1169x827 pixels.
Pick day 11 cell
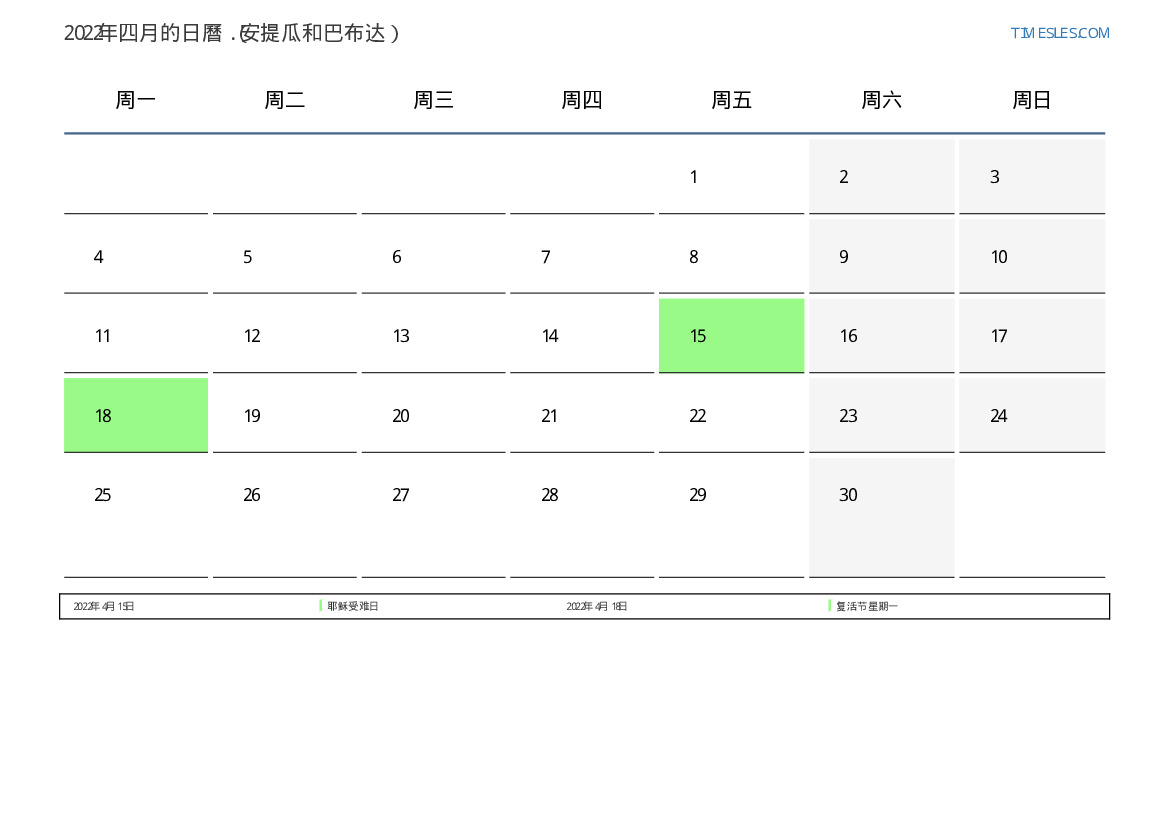(136, 336)
